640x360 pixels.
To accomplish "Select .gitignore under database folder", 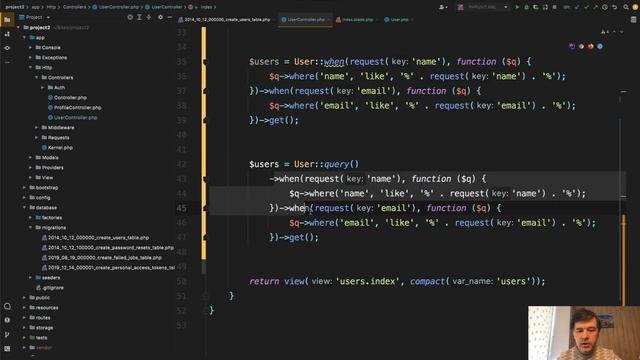I will pos(53,287).
